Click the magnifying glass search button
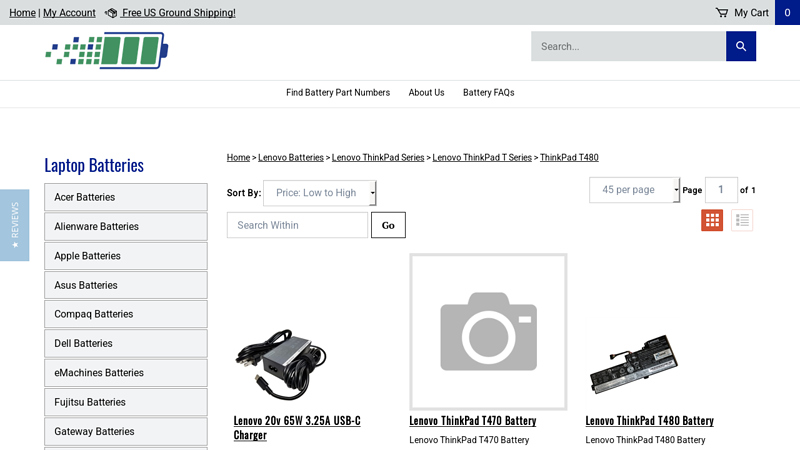Image resolution: width=800 pixels, height=450 pixels. point(741,46)
